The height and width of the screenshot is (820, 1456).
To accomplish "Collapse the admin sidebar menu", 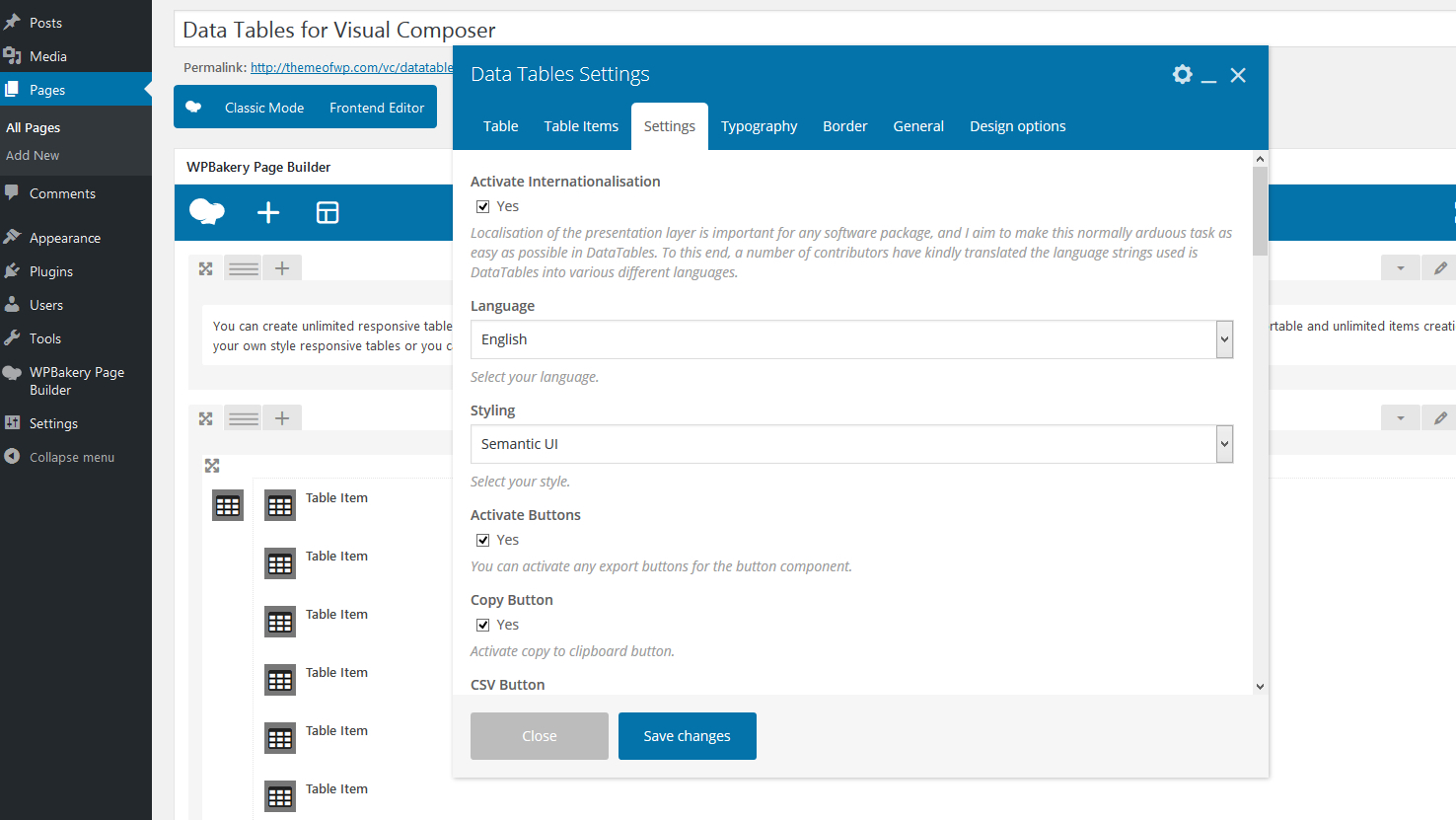I will [x=76, y=457].
